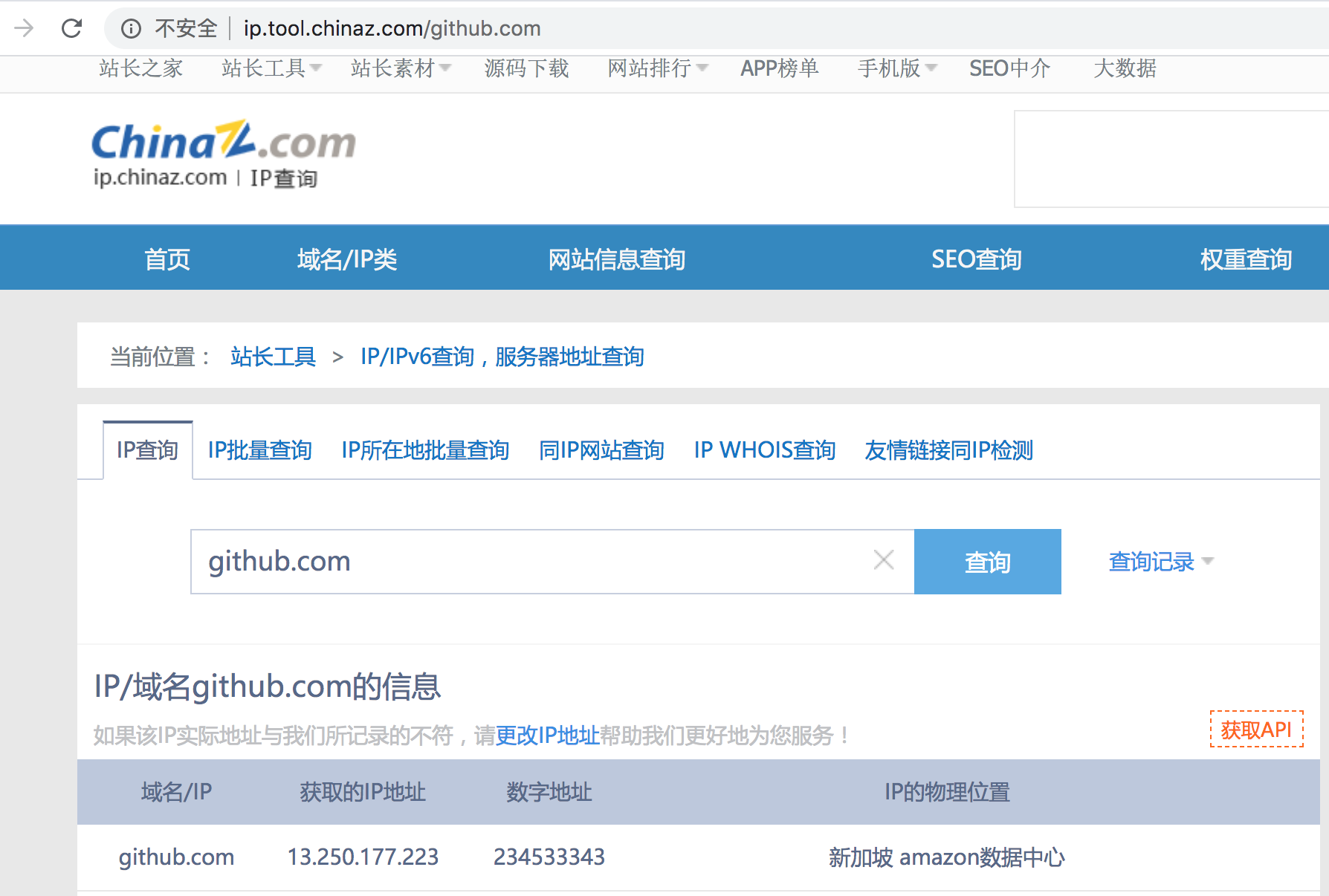The width and height of the screenshot is (1329, 896).
Task: Expand the 网站排行 dropdown menu
Action: (x=658, y=68)
